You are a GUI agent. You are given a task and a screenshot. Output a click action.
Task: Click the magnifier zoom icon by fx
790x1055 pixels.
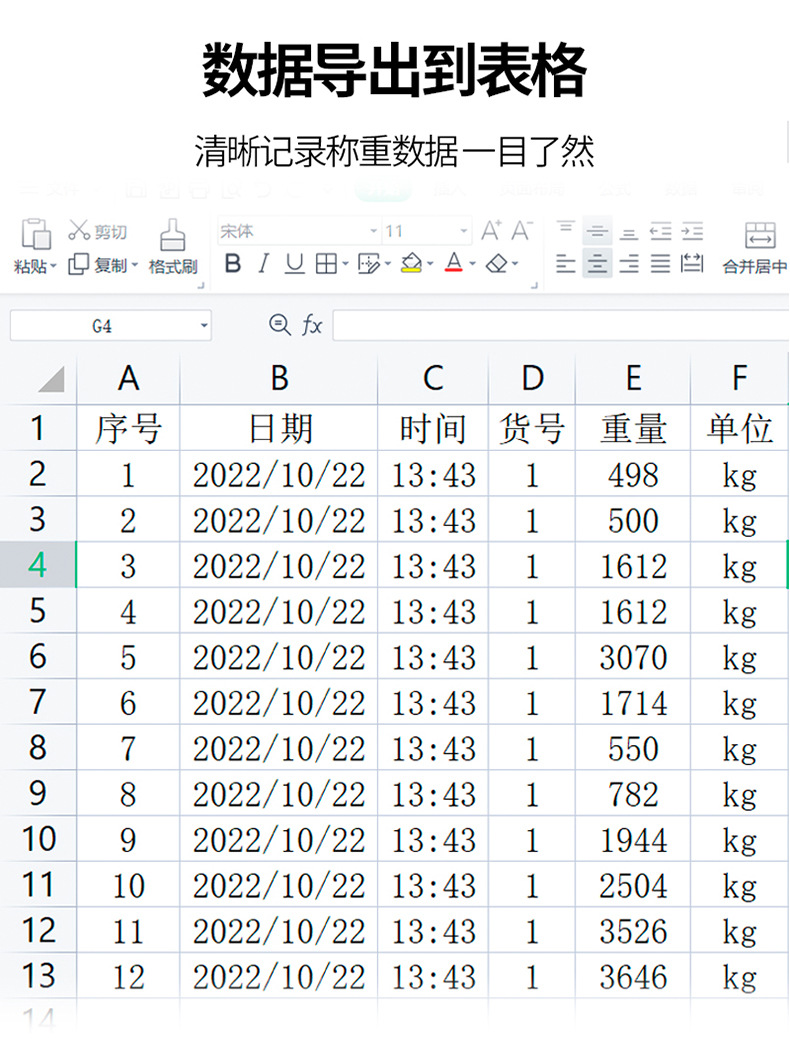[279, 325]
